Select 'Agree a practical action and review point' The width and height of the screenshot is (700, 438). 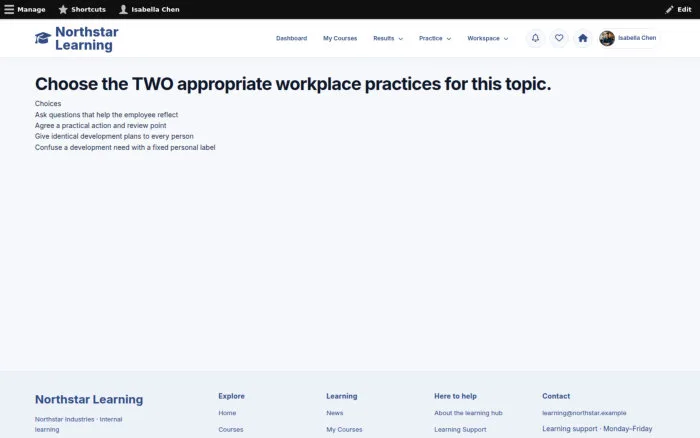point(100,125)
